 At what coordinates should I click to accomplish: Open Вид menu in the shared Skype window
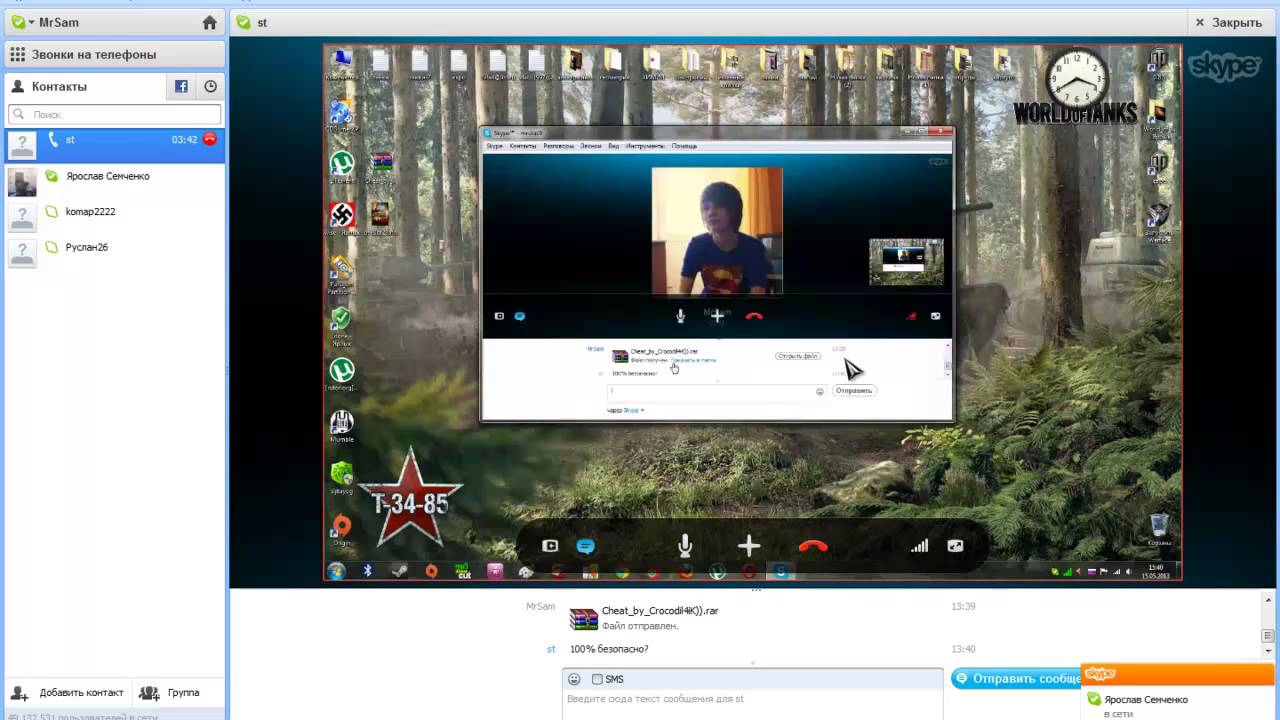tap(613, 146)
